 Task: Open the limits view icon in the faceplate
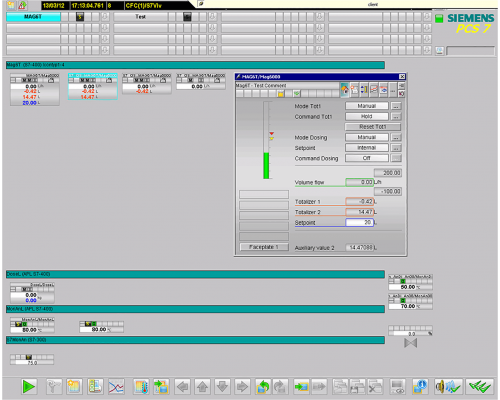tap(364, 90)
